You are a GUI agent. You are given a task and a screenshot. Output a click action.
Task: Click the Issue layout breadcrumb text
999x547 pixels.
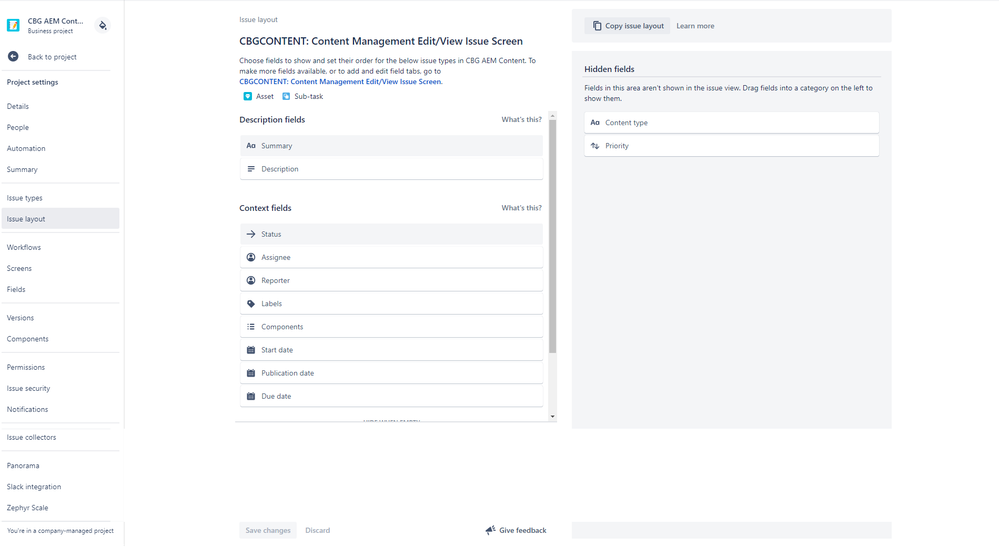tap(259, 20)
